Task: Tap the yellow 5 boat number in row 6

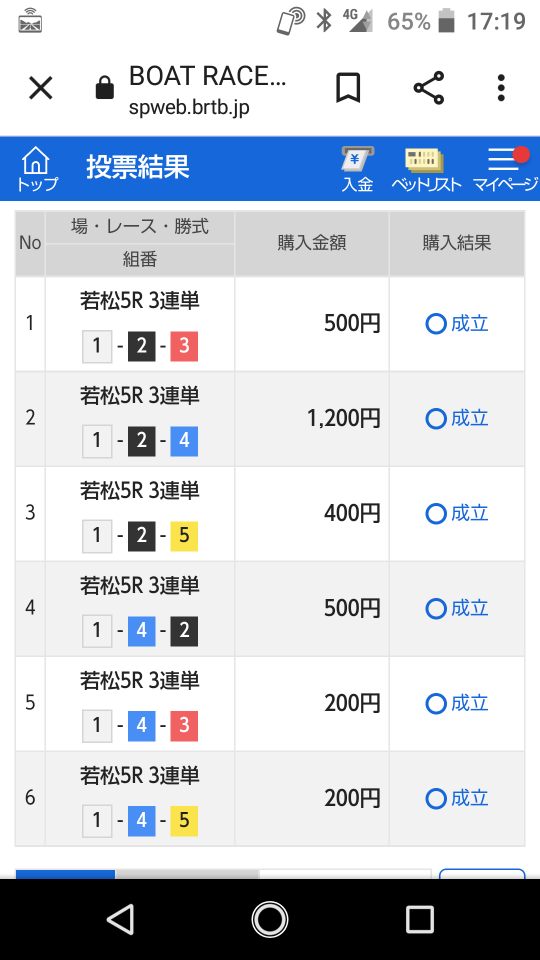Action: (x=184, y=820)
